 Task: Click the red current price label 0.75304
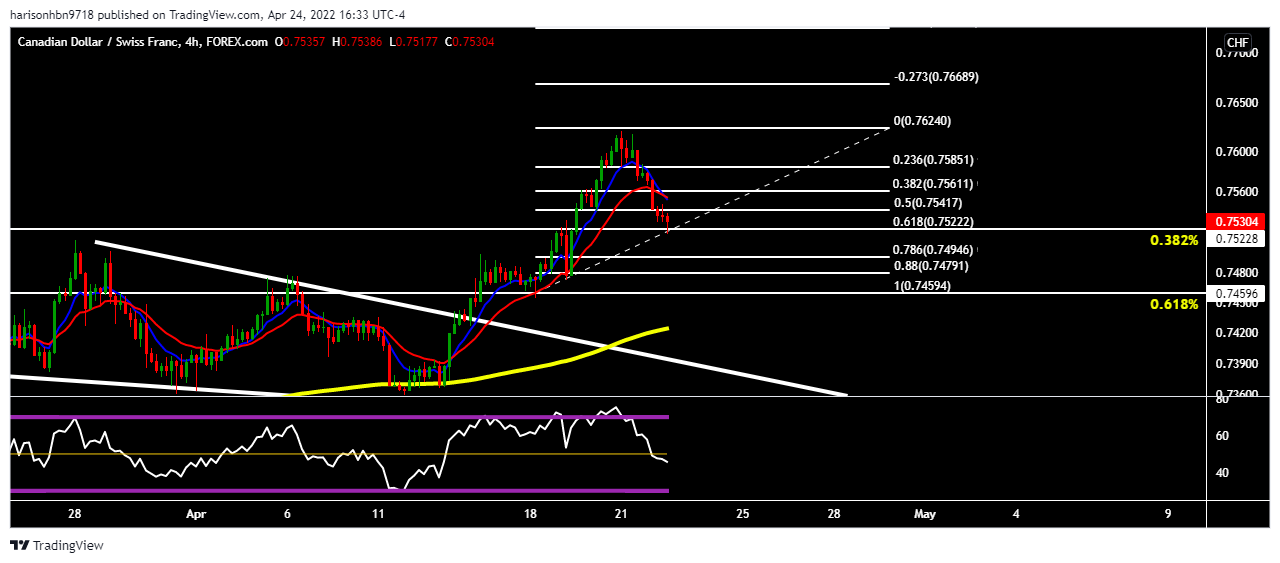click(1237, 221)
